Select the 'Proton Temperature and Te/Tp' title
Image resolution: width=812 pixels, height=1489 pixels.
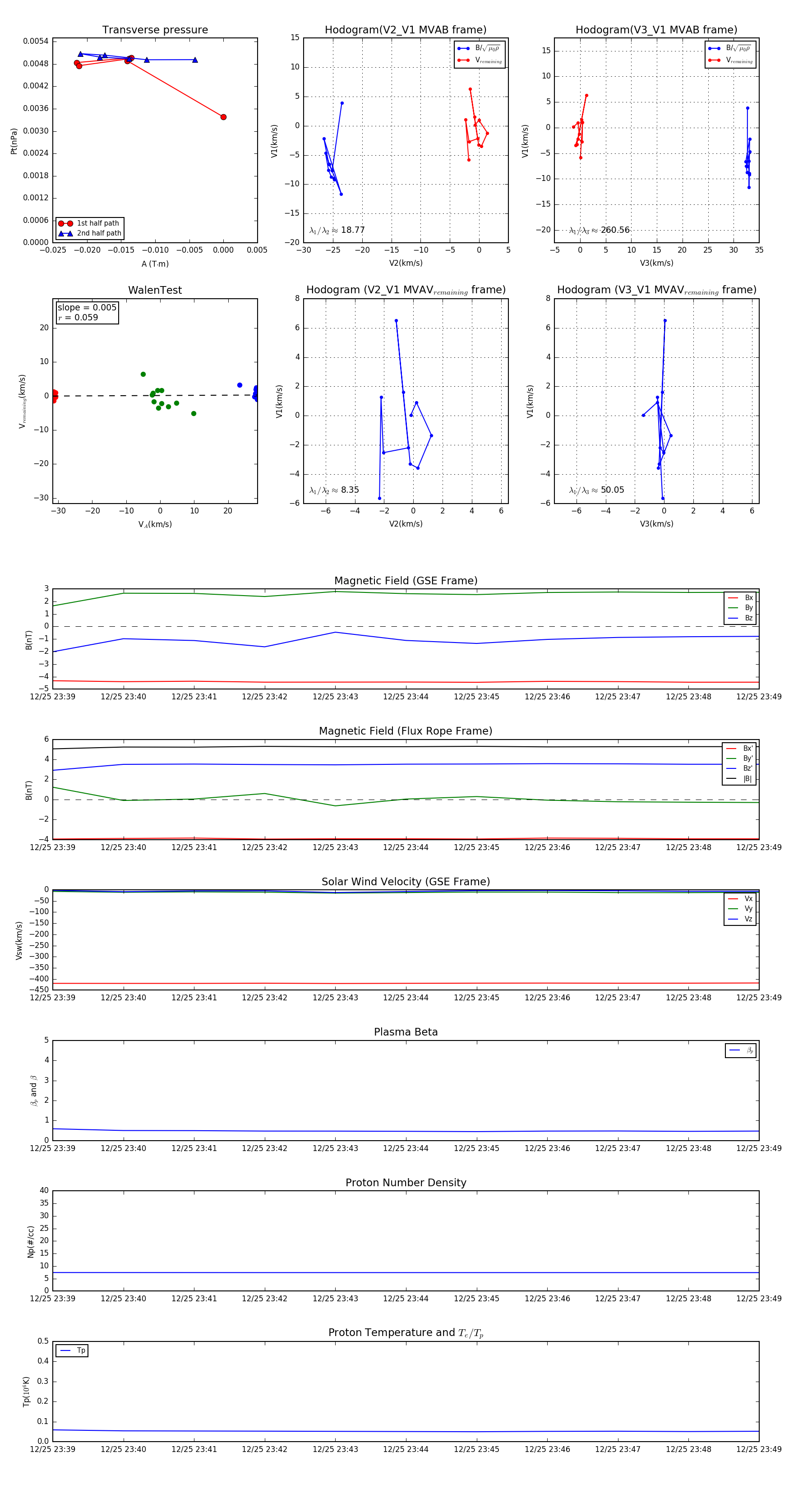(x=406, y=1333)
